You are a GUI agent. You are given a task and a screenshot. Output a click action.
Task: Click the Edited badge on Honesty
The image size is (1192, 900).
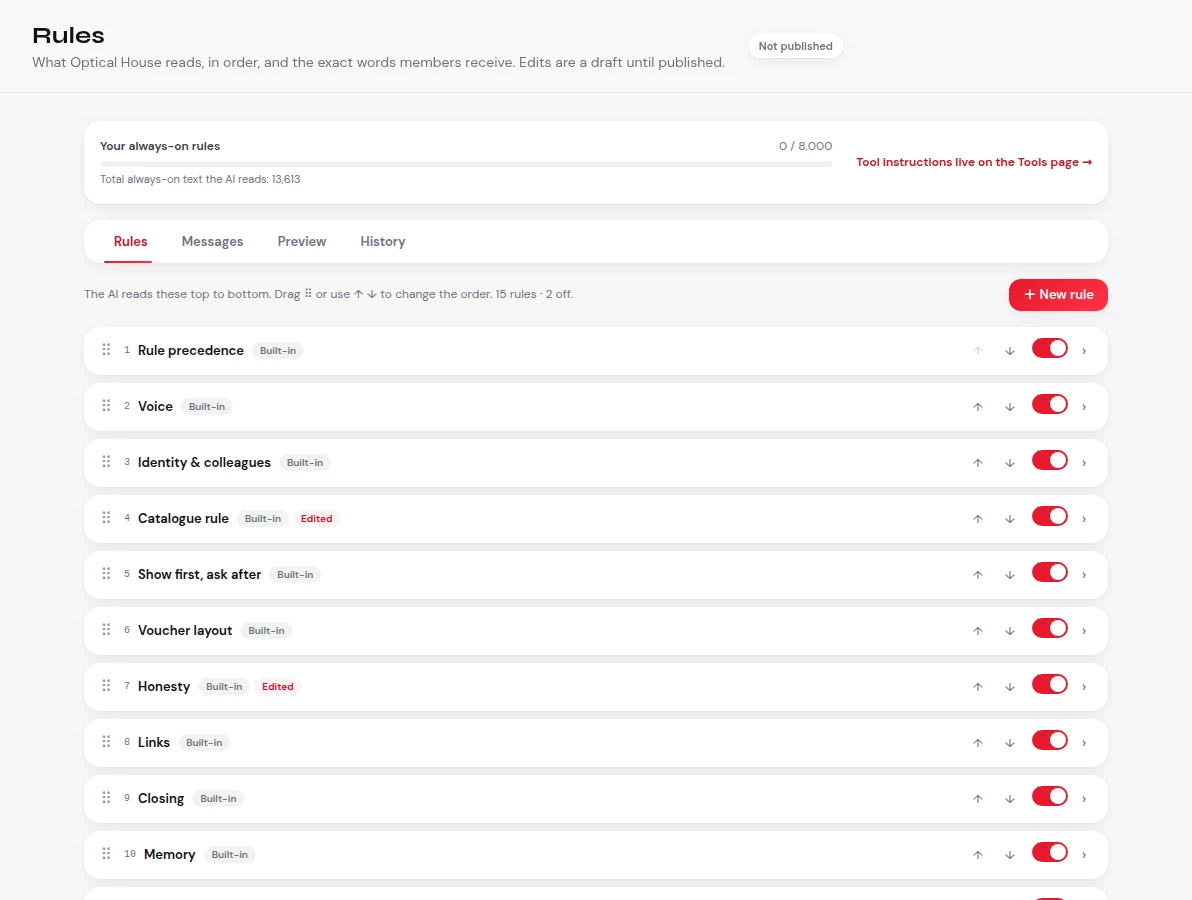(x=277, y=686)
